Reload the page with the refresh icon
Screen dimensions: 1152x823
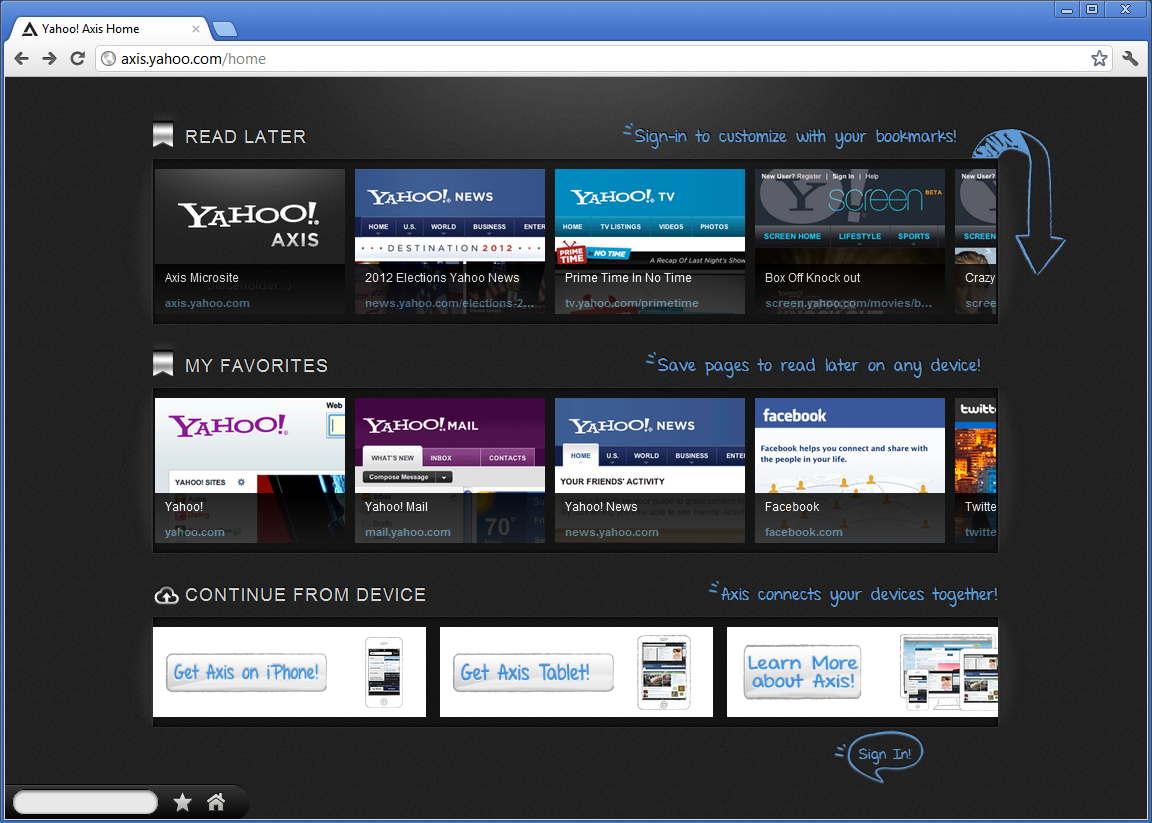click(x=77, y=59)
